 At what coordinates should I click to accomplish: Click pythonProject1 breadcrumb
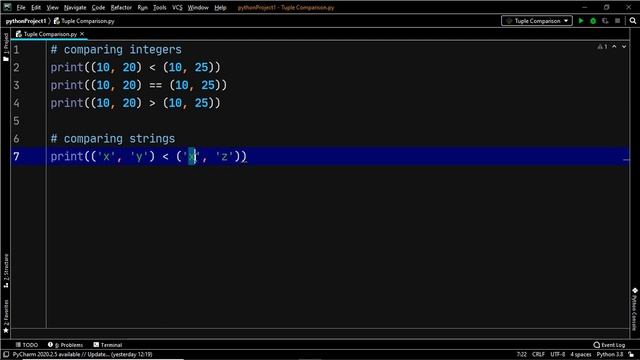click(26, 21)
